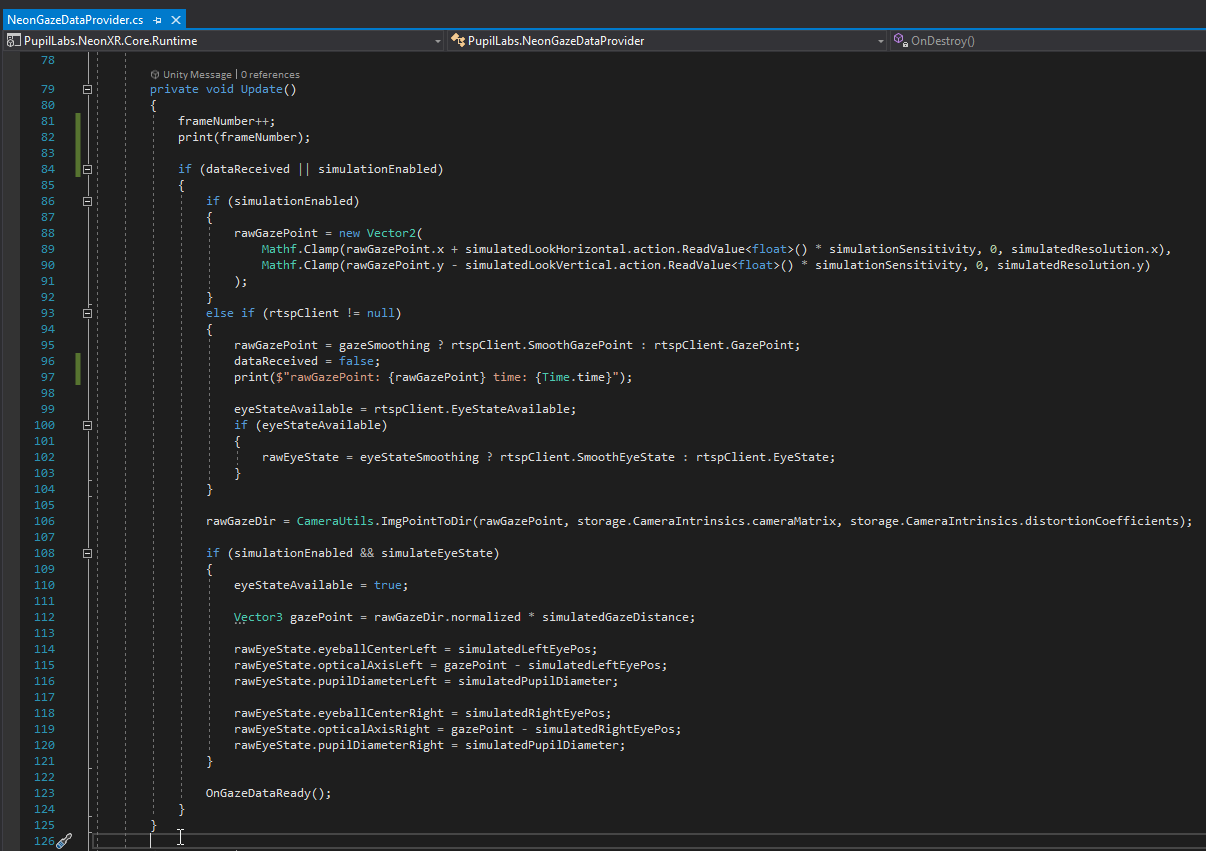This screenshot has width=1206, height=851.
Task: Pin the NeonGazeDataProvider.cs tab
Action: [158, 20]
